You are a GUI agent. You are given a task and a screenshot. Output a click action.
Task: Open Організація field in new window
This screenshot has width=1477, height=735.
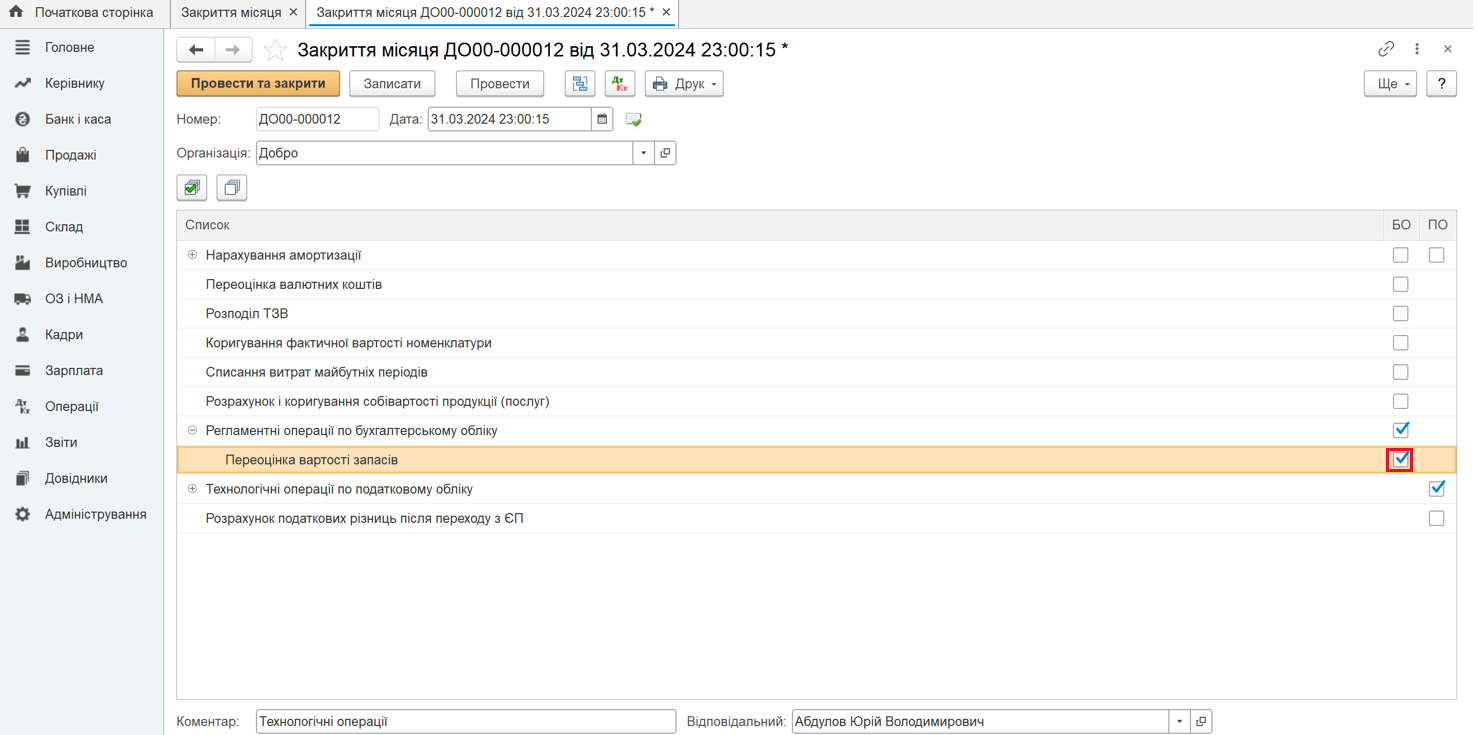point(665,153)
